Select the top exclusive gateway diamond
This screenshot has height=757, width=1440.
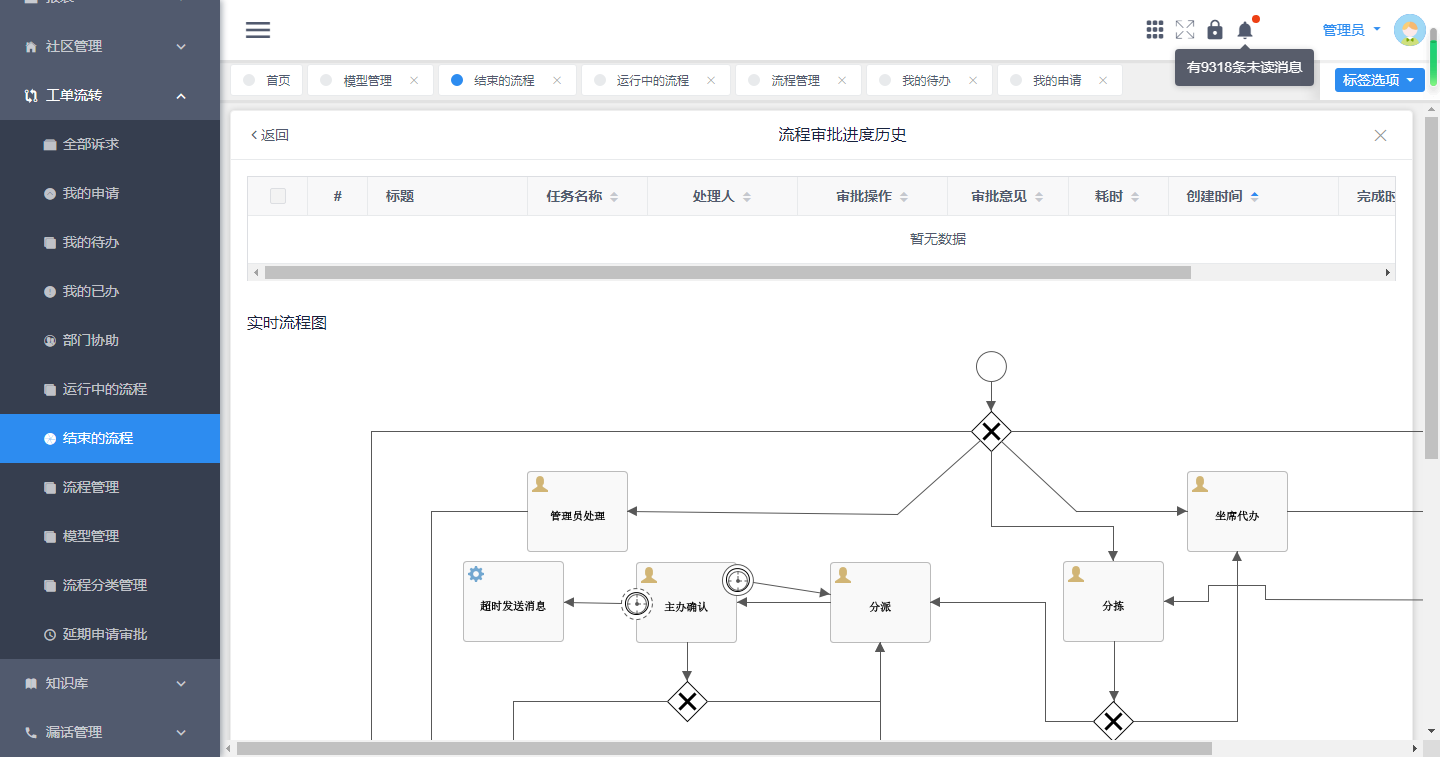[x=991, y=432]
